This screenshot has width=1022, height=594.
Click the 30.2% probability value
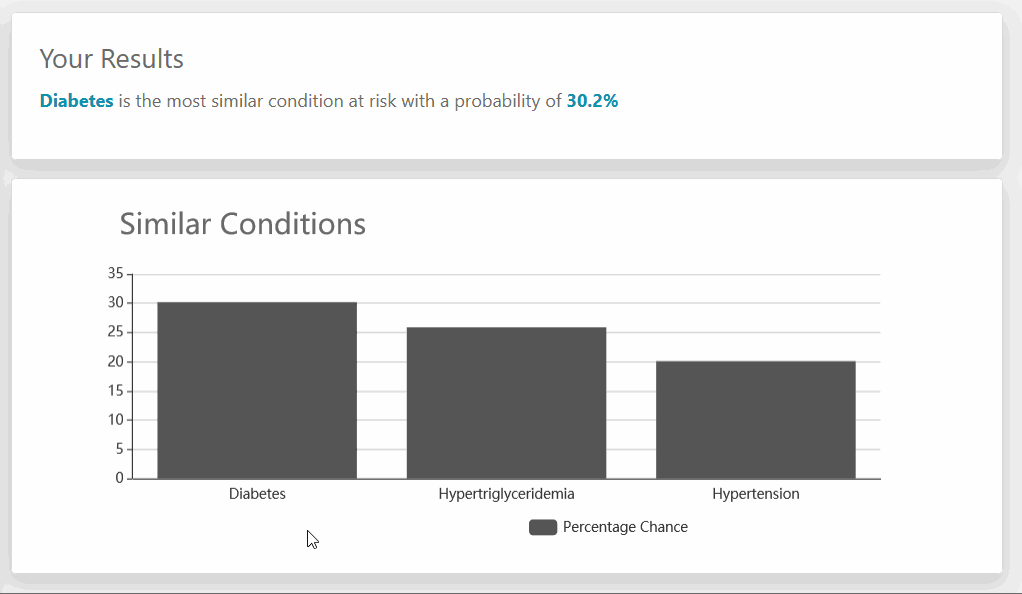[592, 101]
